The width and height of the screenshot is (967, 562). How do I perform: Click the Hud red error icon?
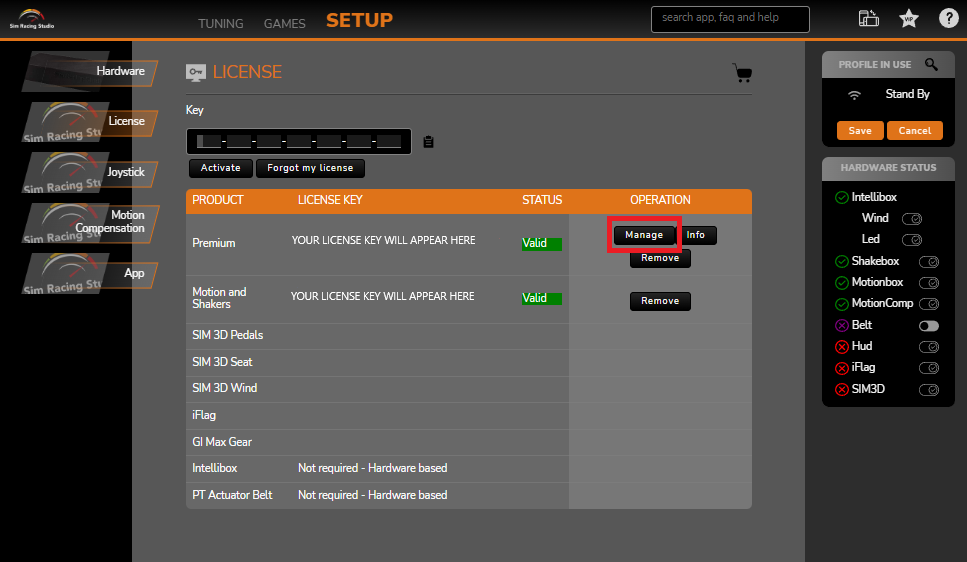[x=841, y=347]
